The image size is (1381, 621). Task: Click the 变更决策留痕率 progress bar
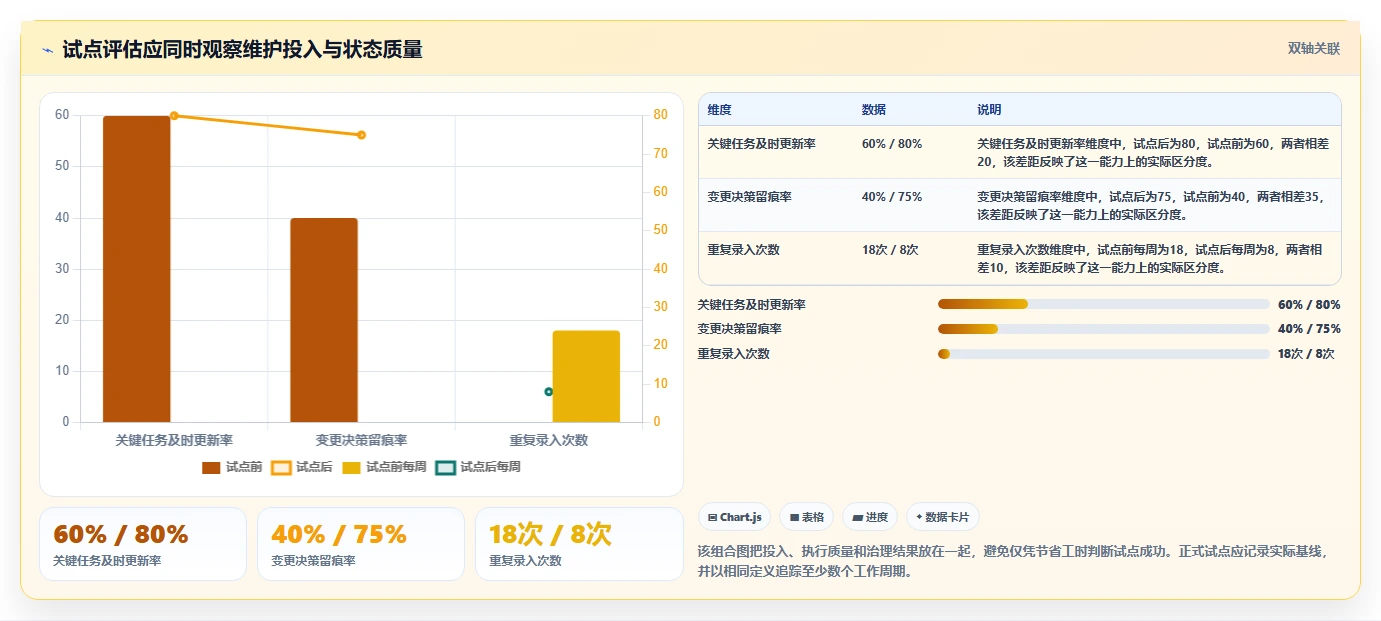(x=1103, y=329)
